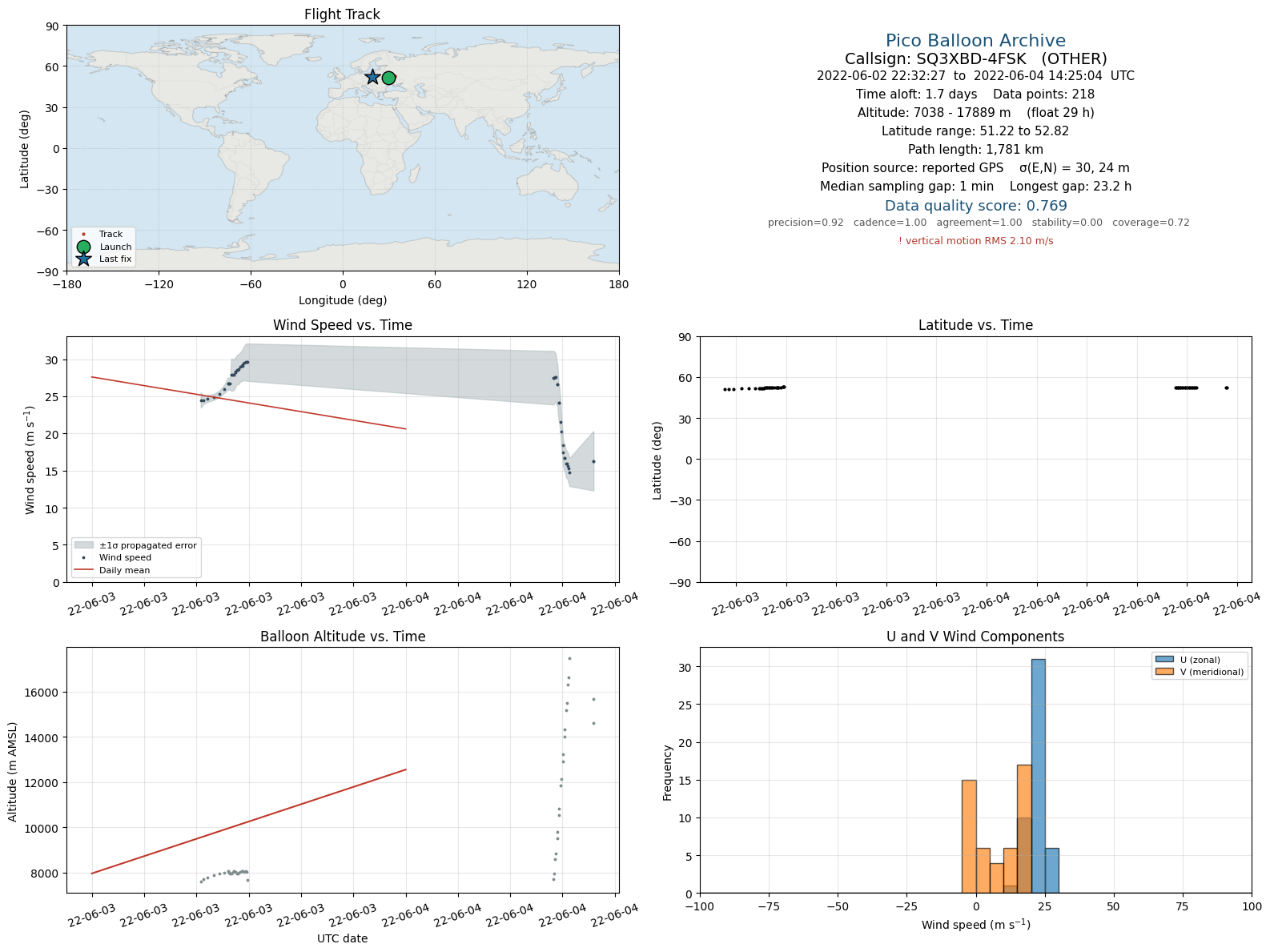Click "Position source: reported GPS"

pos(912,168)
